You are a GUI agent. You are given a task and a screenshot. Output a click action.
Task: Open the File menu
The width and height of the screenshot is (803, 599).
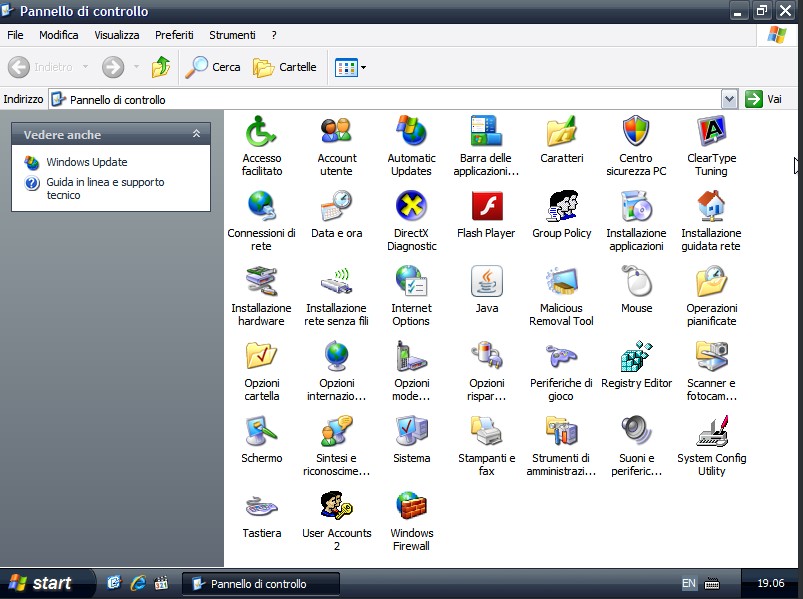point(15,35)
